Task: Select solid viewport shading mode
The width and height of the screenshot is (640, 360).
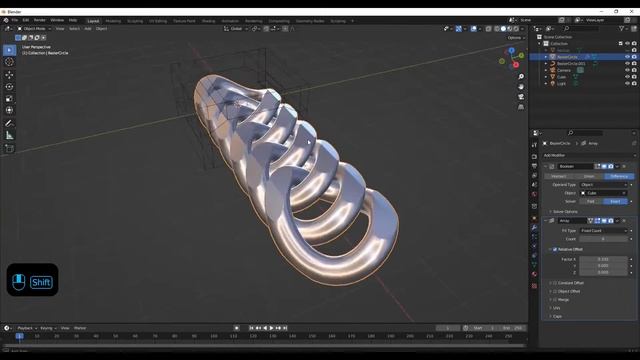Action: coord(503,29)
